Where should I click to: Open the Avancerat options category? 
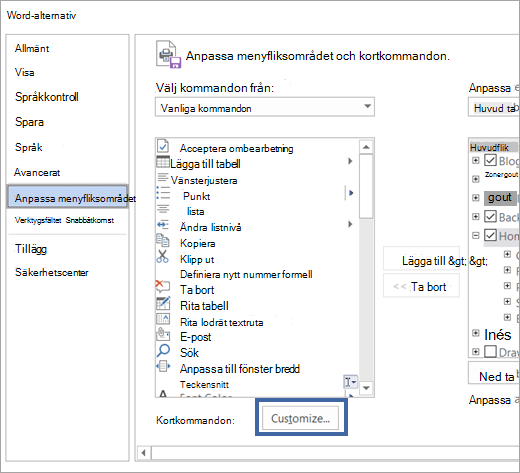point(37,173)
